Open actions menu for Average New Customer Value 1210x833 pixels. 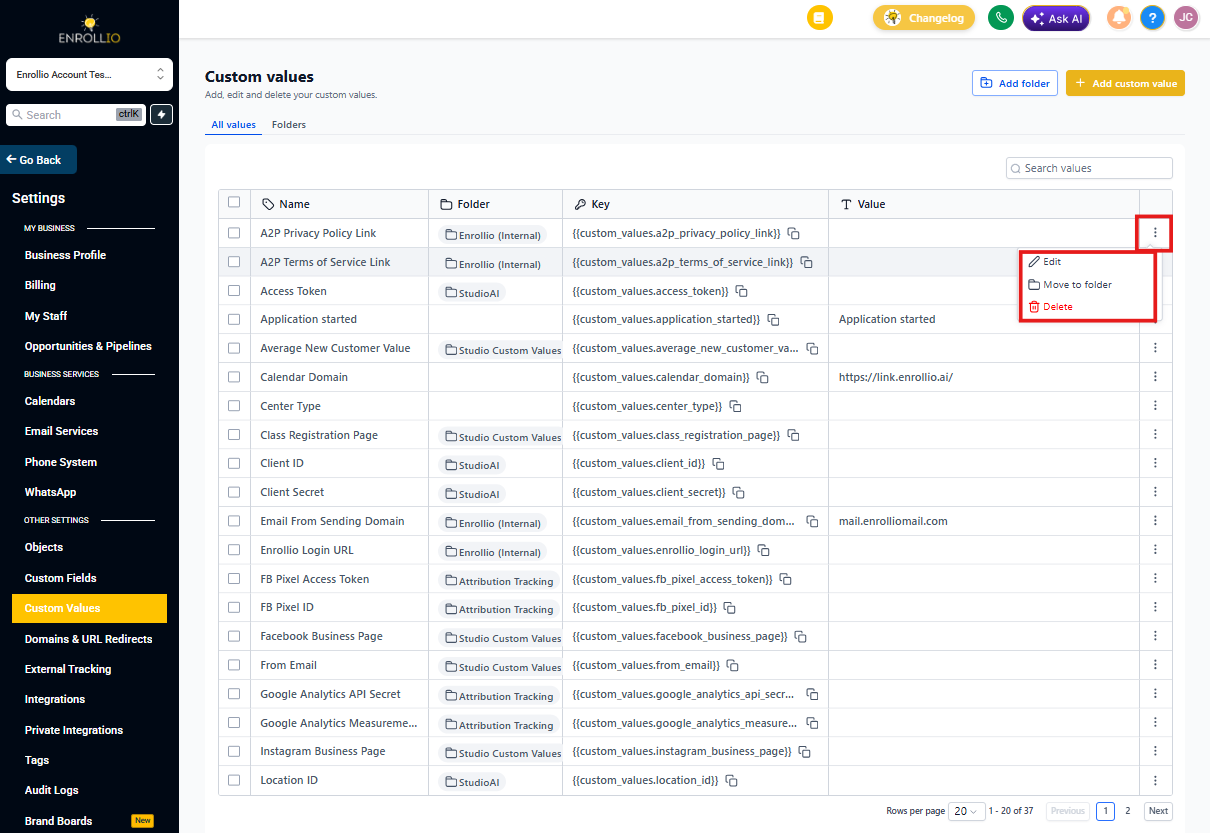[x=1155, y=348]
